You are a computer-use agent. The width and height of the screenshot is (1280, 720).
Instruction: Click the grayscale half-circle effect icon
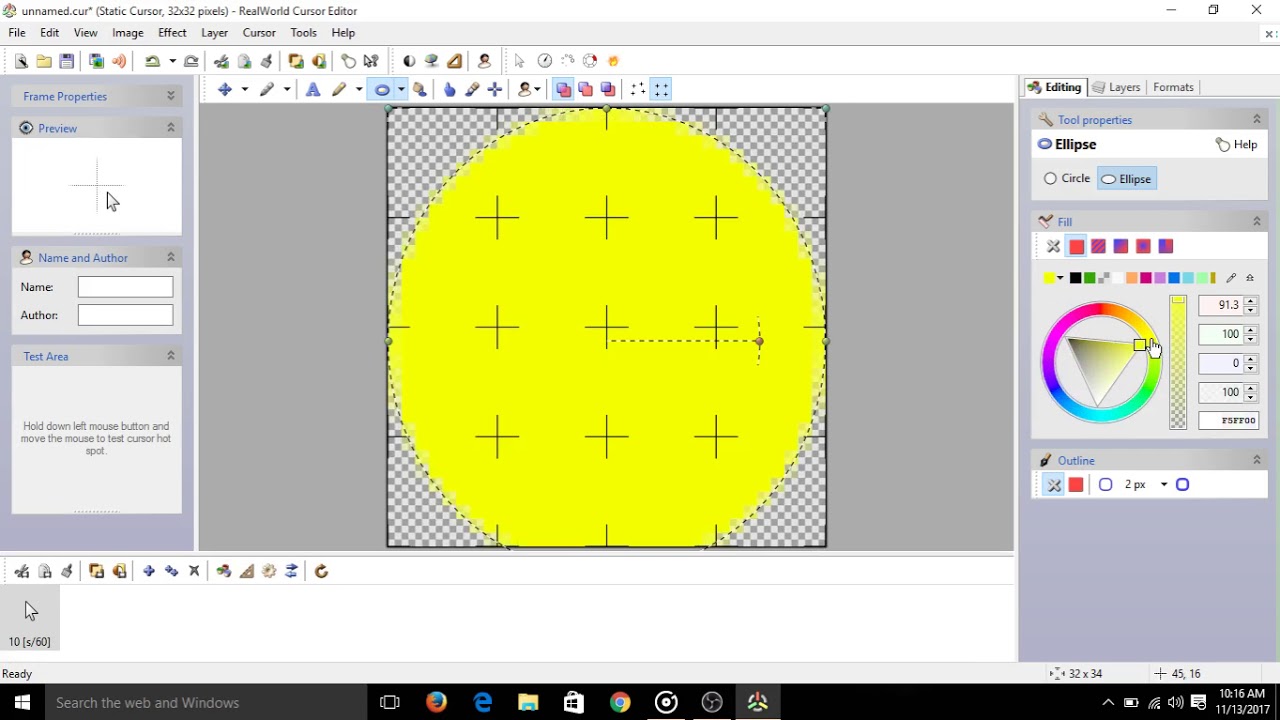coord(409,61)
